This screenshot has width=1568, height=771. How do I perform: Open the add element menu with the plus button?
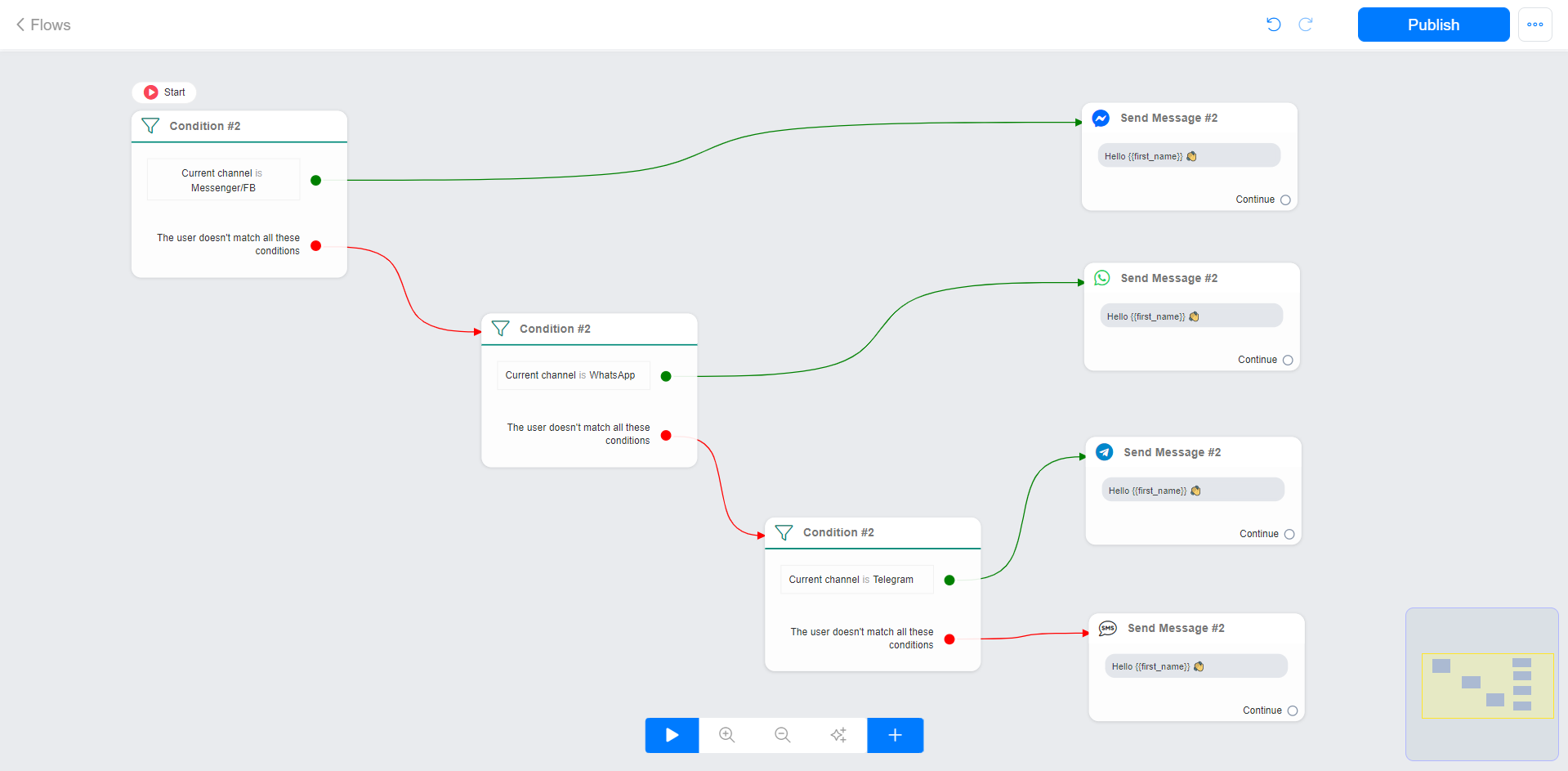point(895,735)
